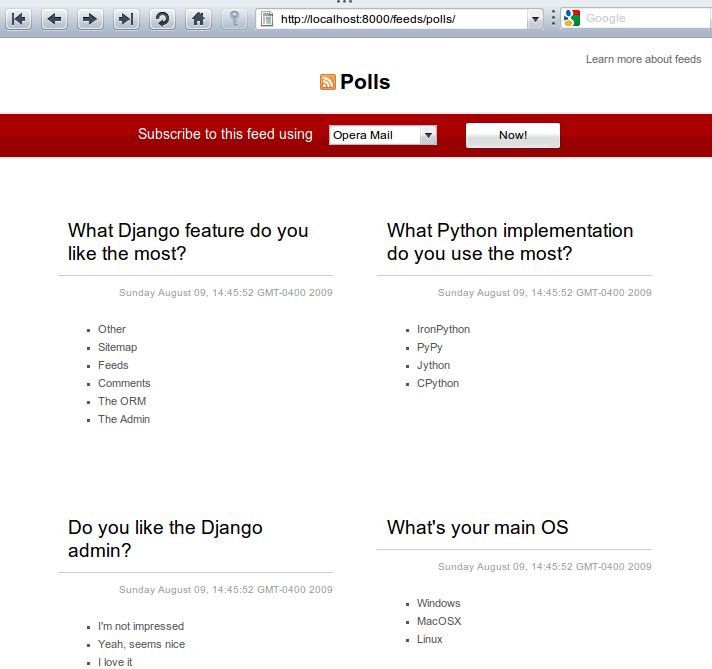Expand the address bar history dropdown
The image size is (712, 669).
[x=535, y=19]
